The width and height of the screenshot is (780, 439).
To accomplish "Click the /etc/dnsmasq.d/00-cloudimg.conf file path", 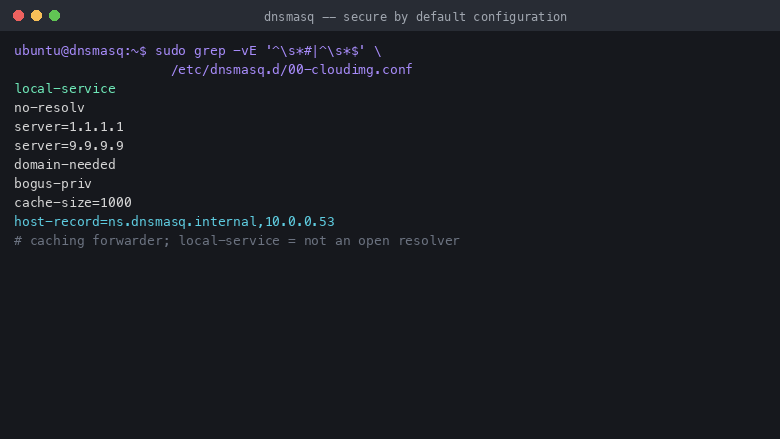I will [x=292, y=70].
